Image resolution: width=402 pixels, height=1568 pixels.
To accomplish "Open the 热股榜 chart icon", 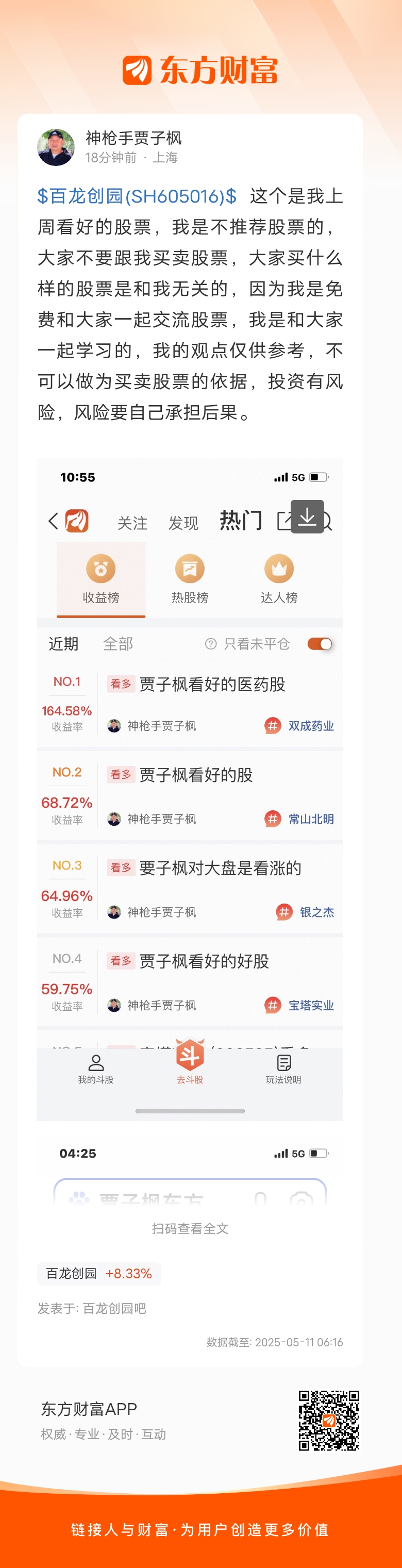I will click(190, 569).
